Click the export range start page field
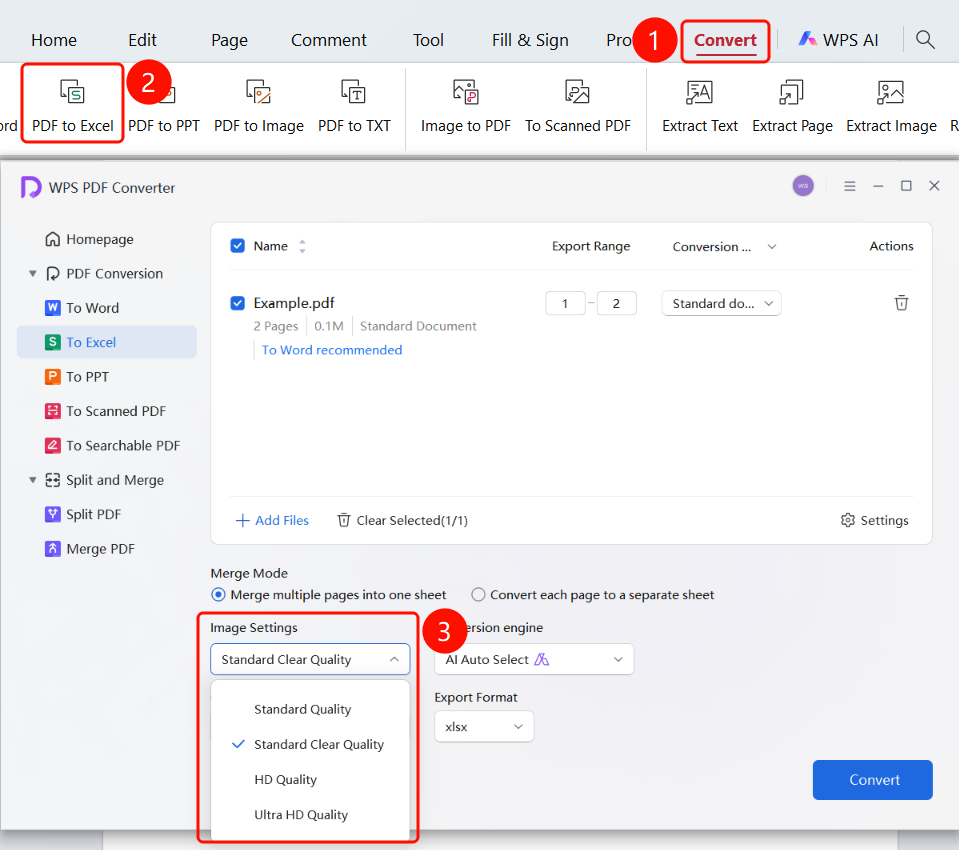 565,303
